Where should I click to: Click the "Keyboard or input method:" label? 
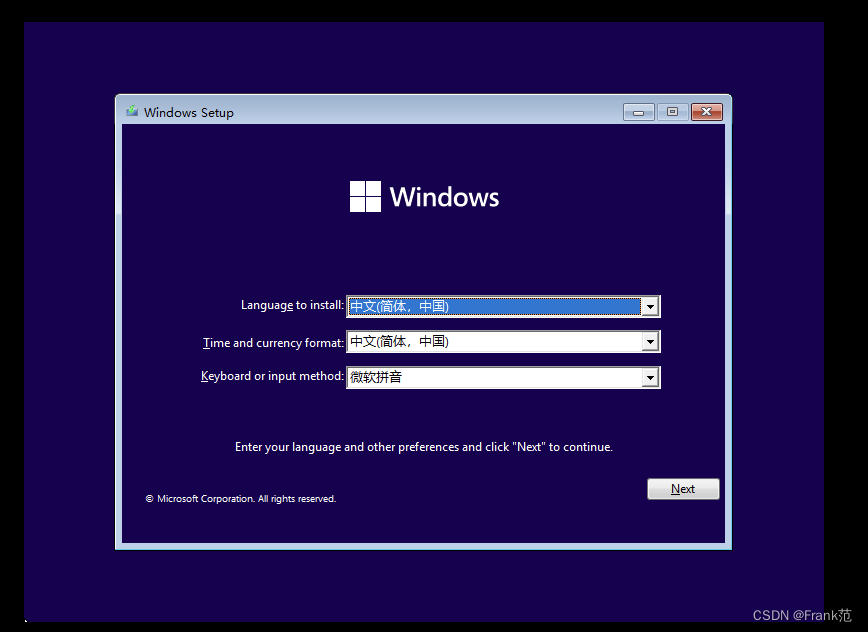click(x=272, y=376)
